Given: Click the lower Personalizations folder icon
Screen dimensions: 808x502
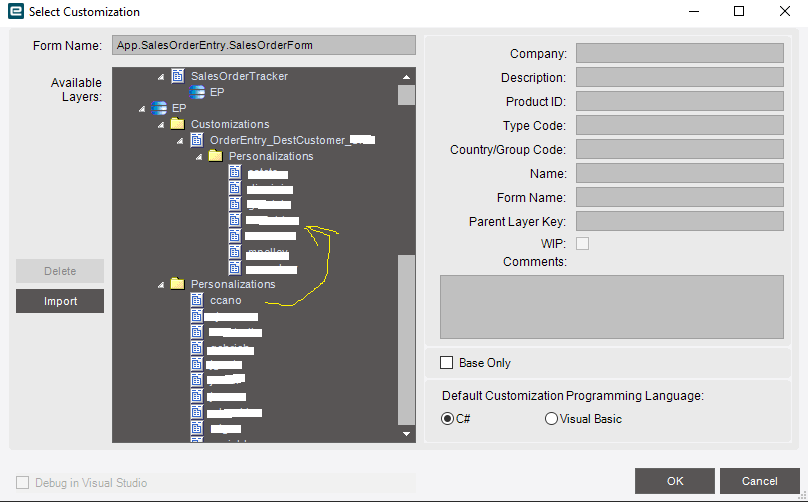Looking at the screenshot, I should pyautogui.click(x=177, y=284).
